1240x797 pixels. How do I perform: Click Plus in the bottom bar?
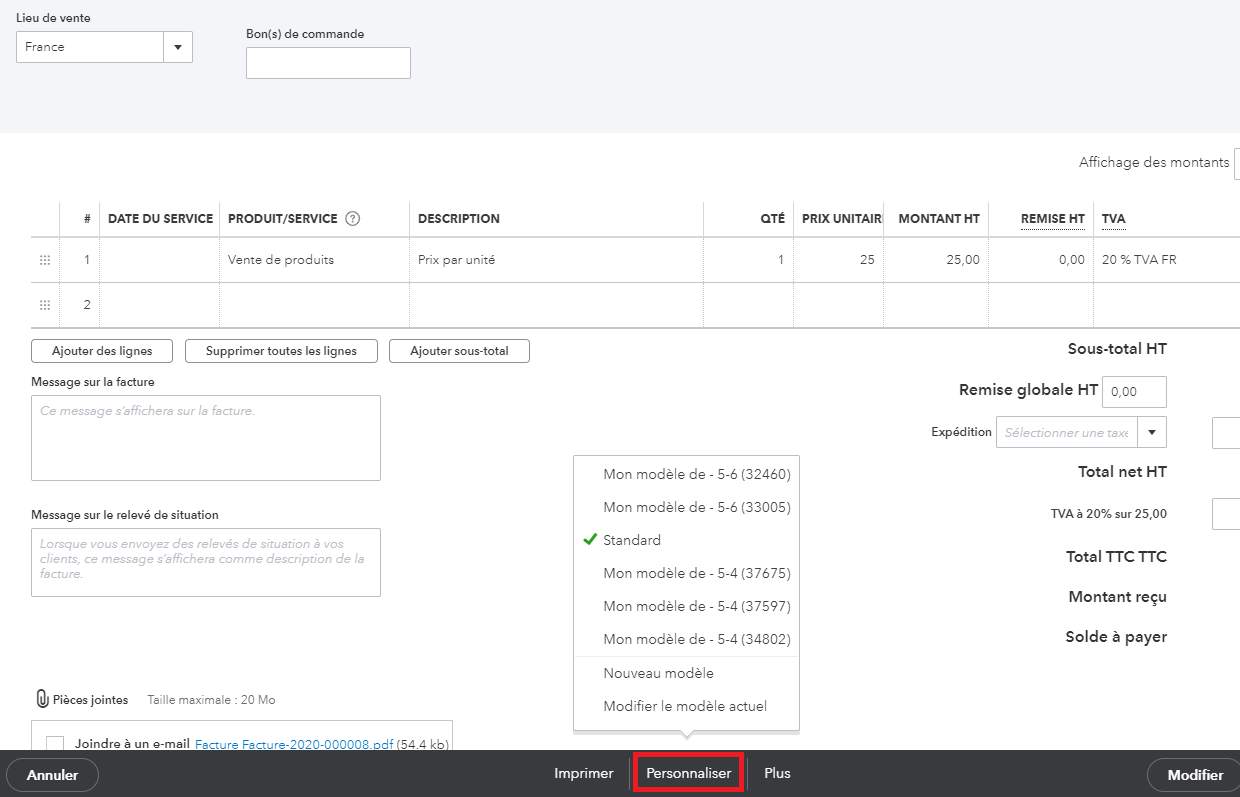point(777,773)
